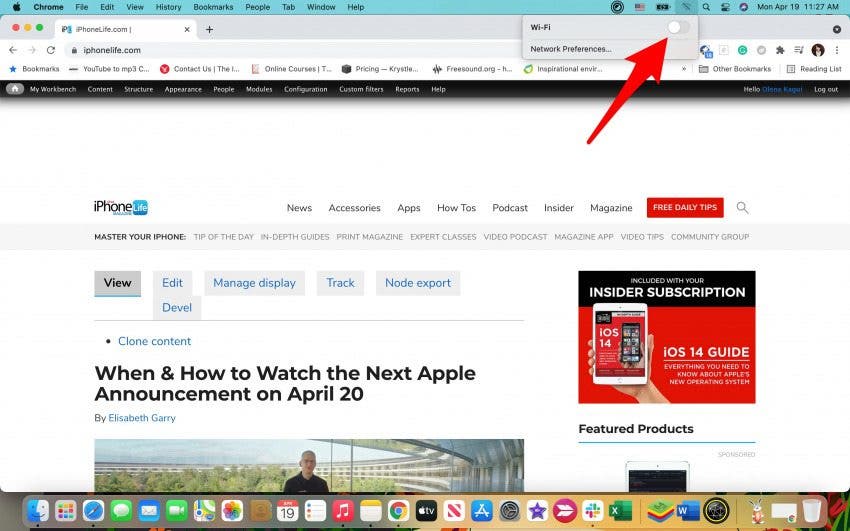
Task: Switch to the Manage display tab
Action: (x=254, y=283)
